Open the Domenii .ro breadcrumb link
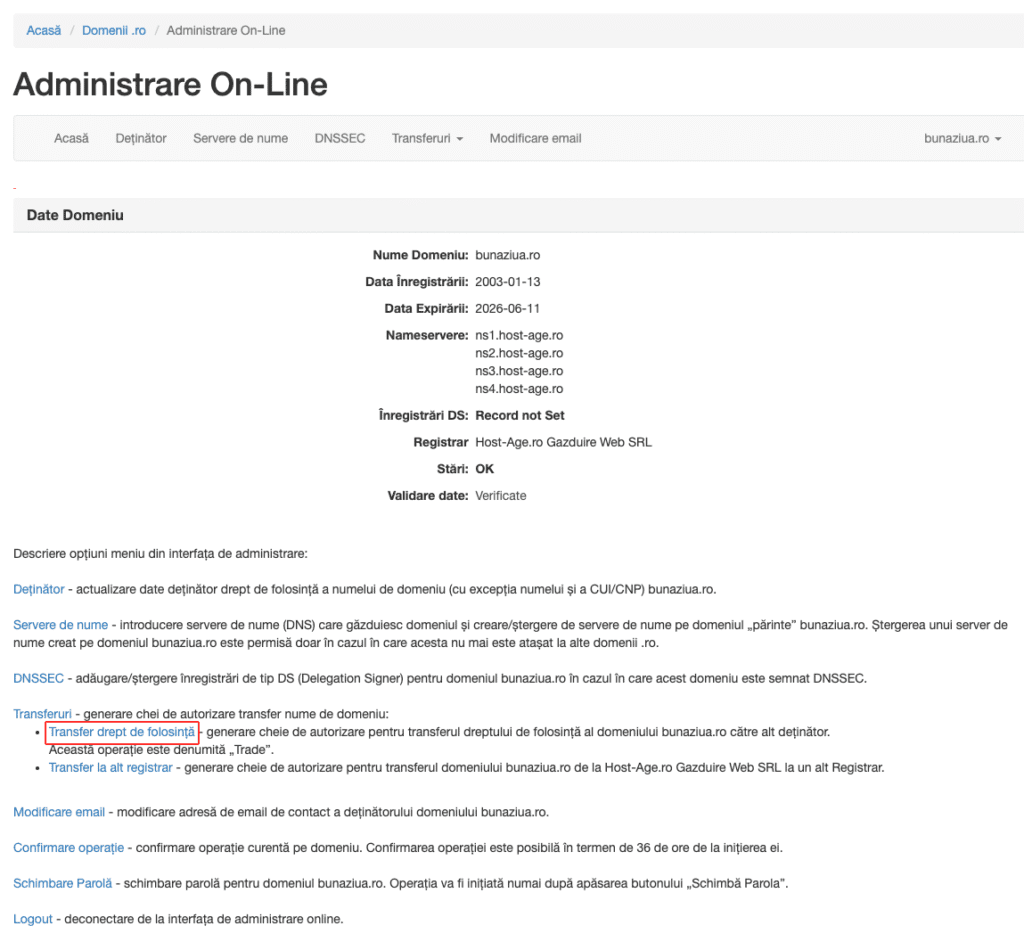This screenshot has width=1024, height=942. (x=114, y=31)
